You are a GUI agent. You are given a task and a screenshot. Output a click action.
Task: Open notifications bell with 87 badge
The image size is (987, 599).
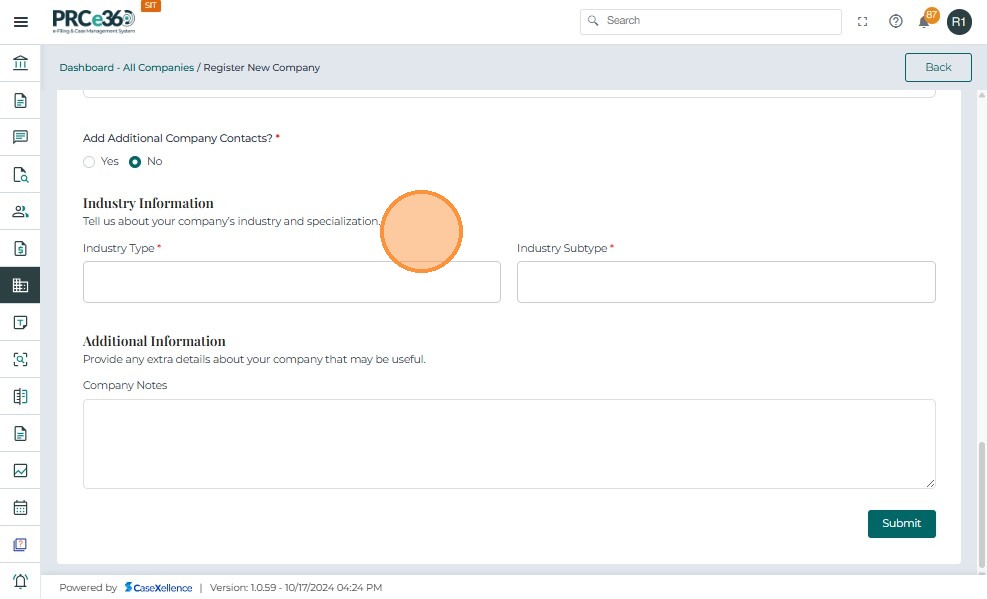pos(925,21)
